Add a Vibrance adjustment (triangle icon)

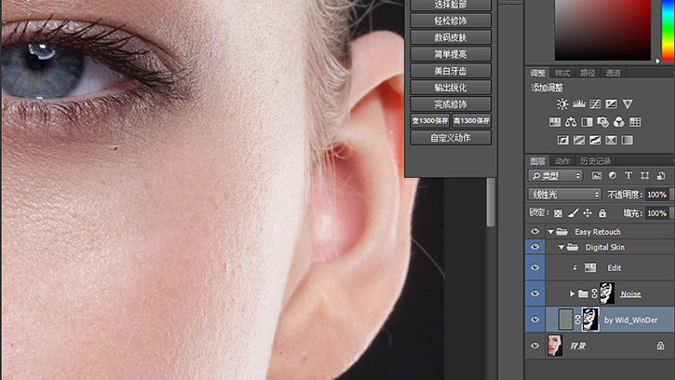tap(628, 104)
